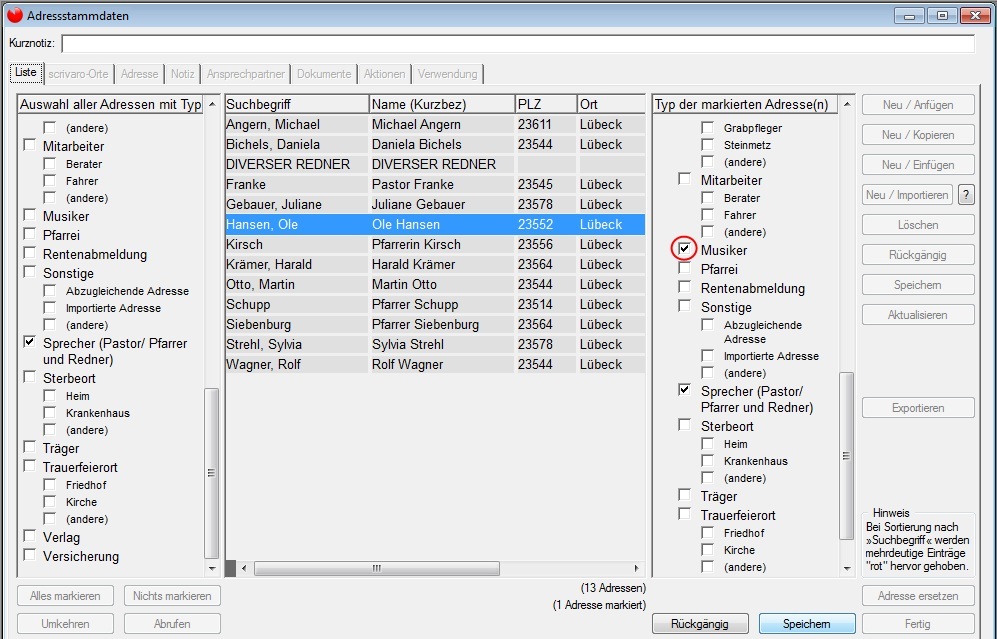Select the row Bichels, Daniela
This screenshot has height=639, width=997.
(435, 144)
